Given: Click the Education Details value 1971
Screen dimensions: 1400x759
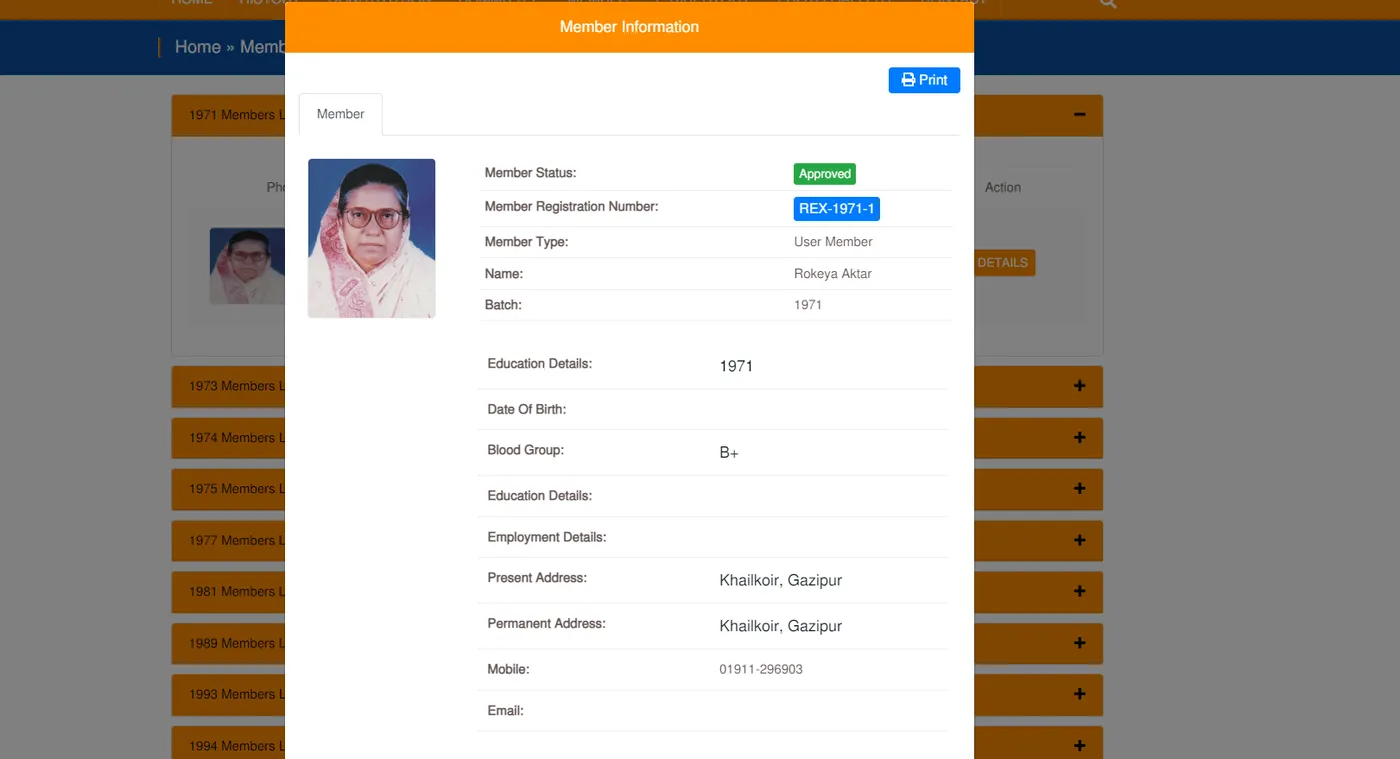Looking at the screenshot, I should point(736,366).
